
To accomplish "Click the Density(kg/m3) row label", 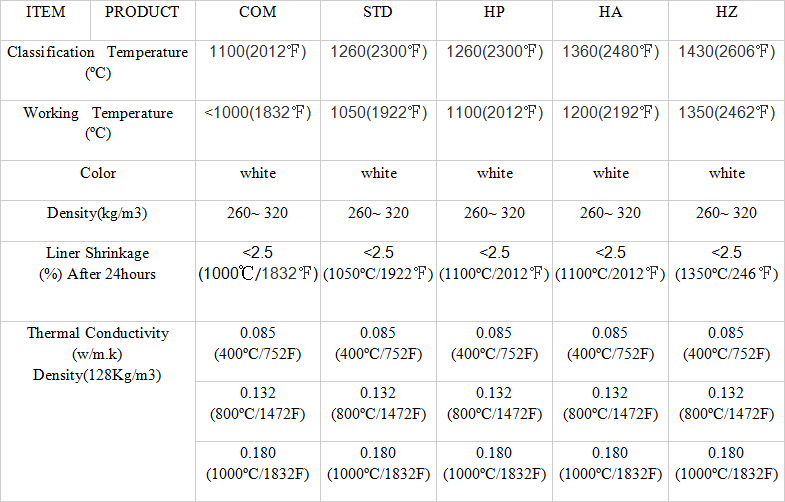I will click(97, 213).
